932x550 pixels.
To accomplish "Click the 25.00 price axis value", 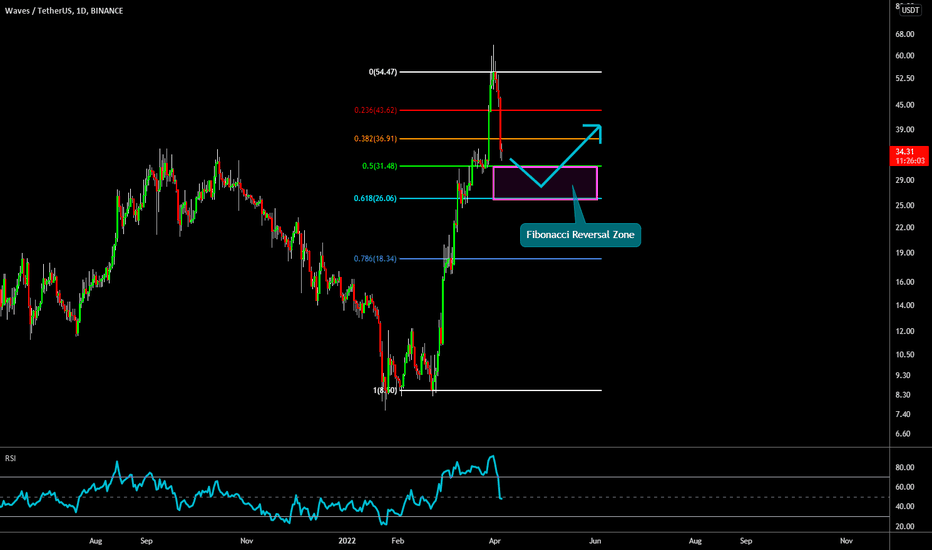I will (x=905, y=206).
